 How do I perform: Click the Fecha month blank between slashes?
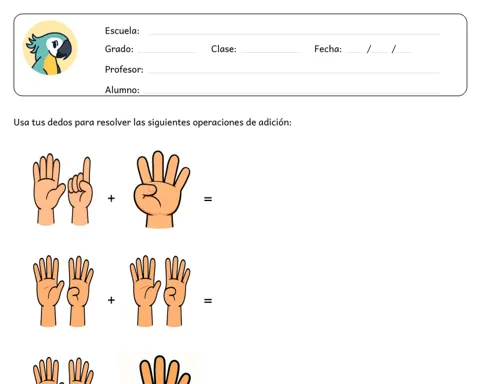click(x=380, y=51)
